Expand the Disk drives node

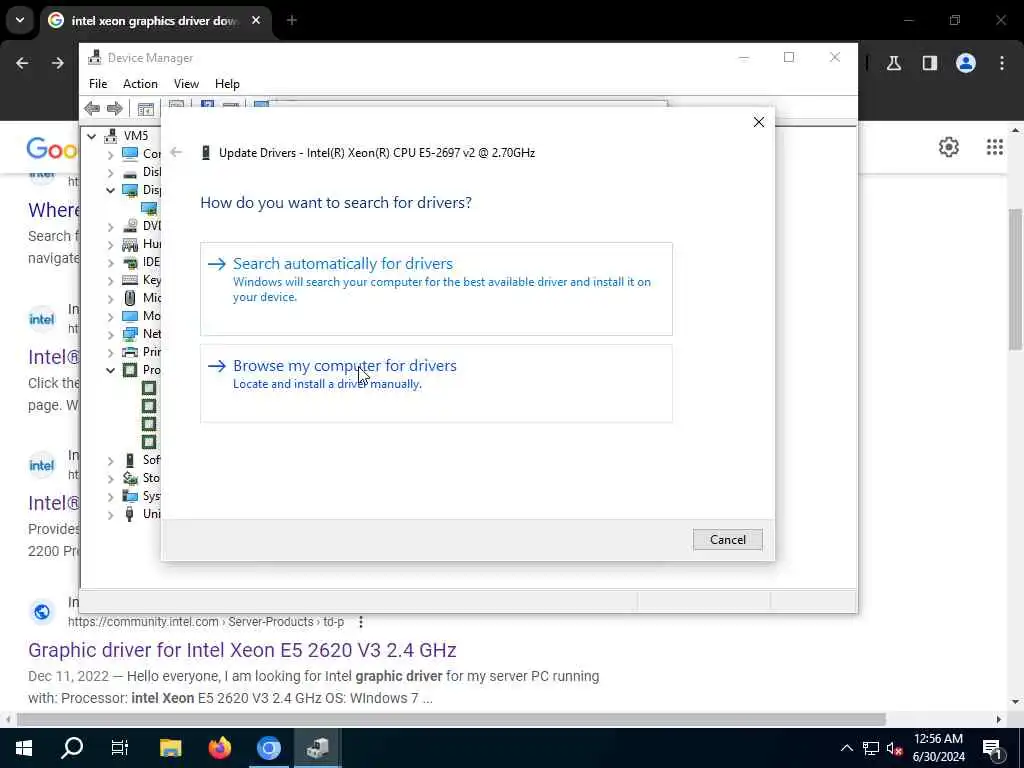(110, 173)
